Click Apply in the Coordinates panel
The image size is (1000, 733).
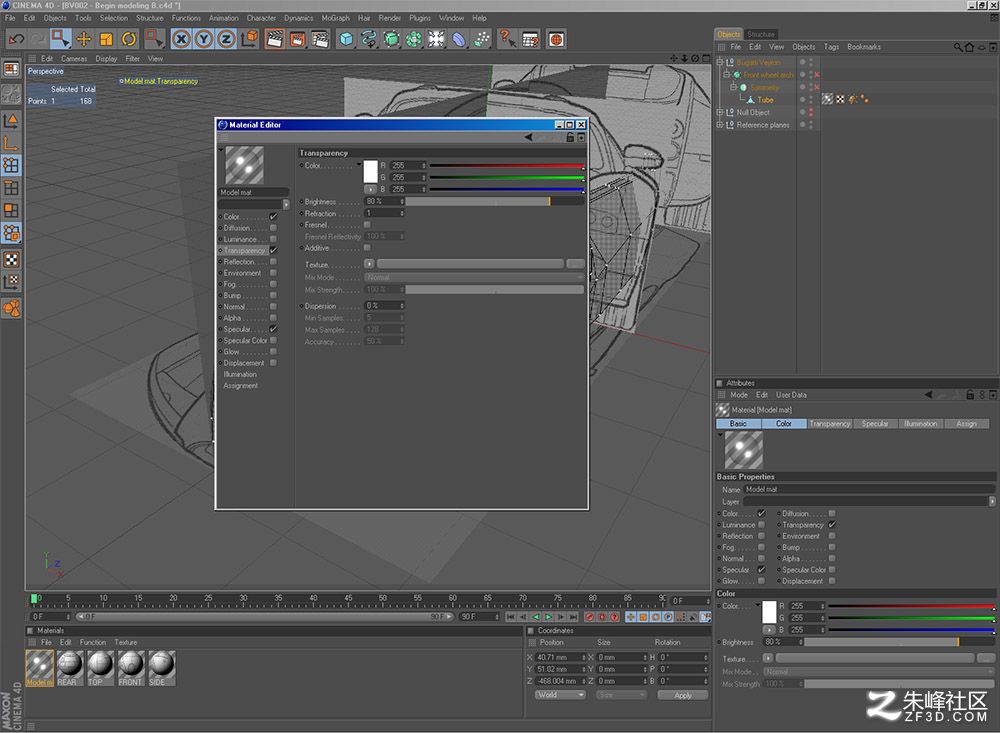pos(683,695)
